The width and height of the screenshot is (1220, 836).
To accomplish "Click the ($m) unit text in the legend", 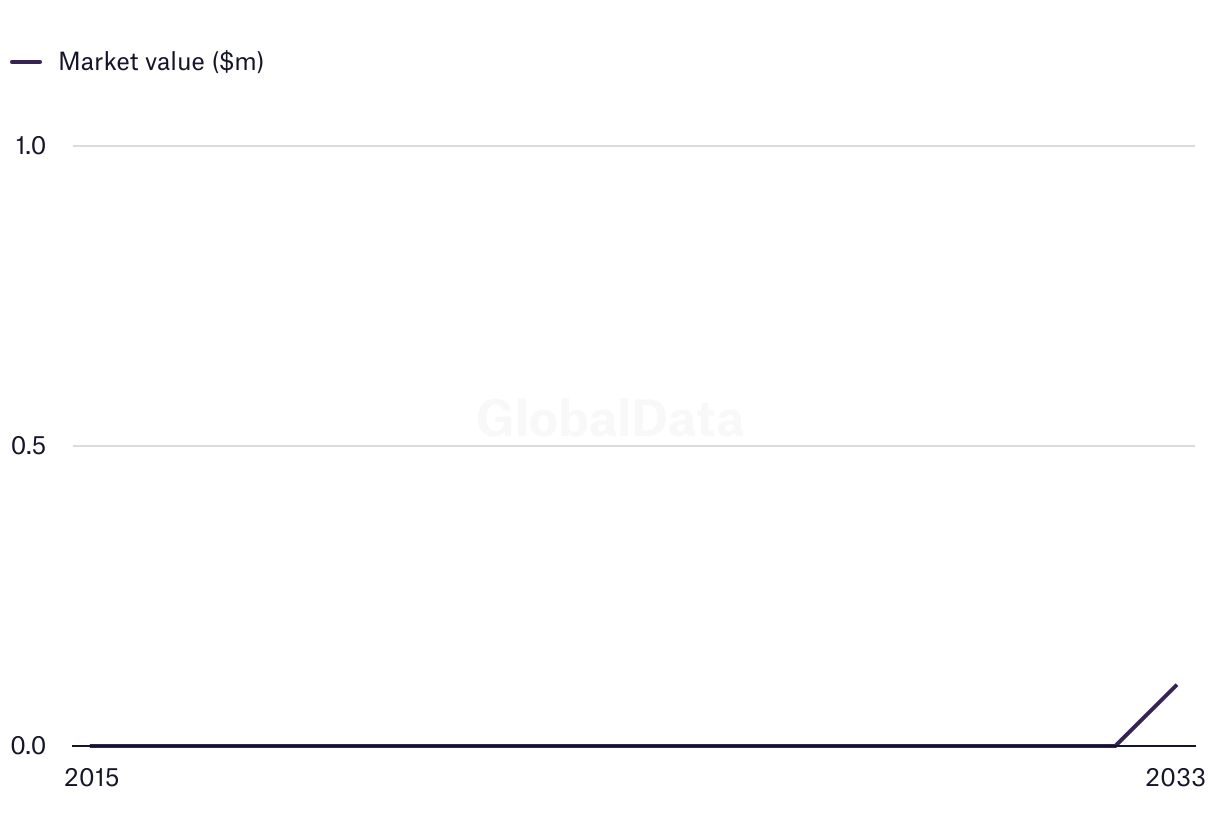I will (x=237, y=61).
